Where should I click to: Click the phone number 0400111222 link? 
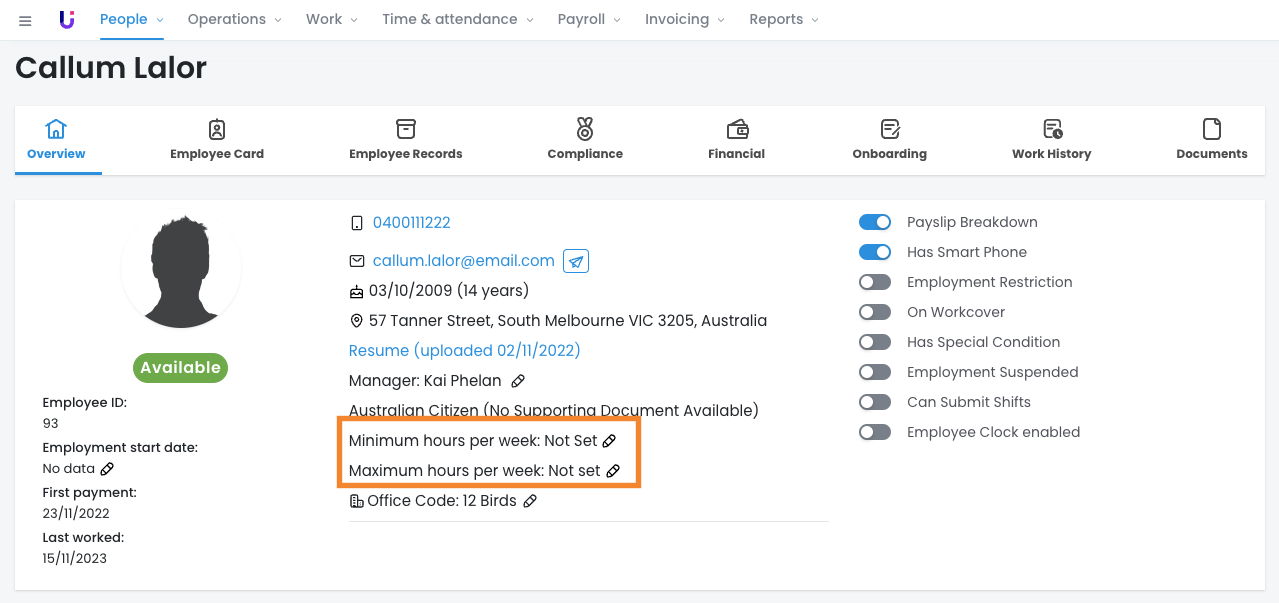[x=411, y=222]
